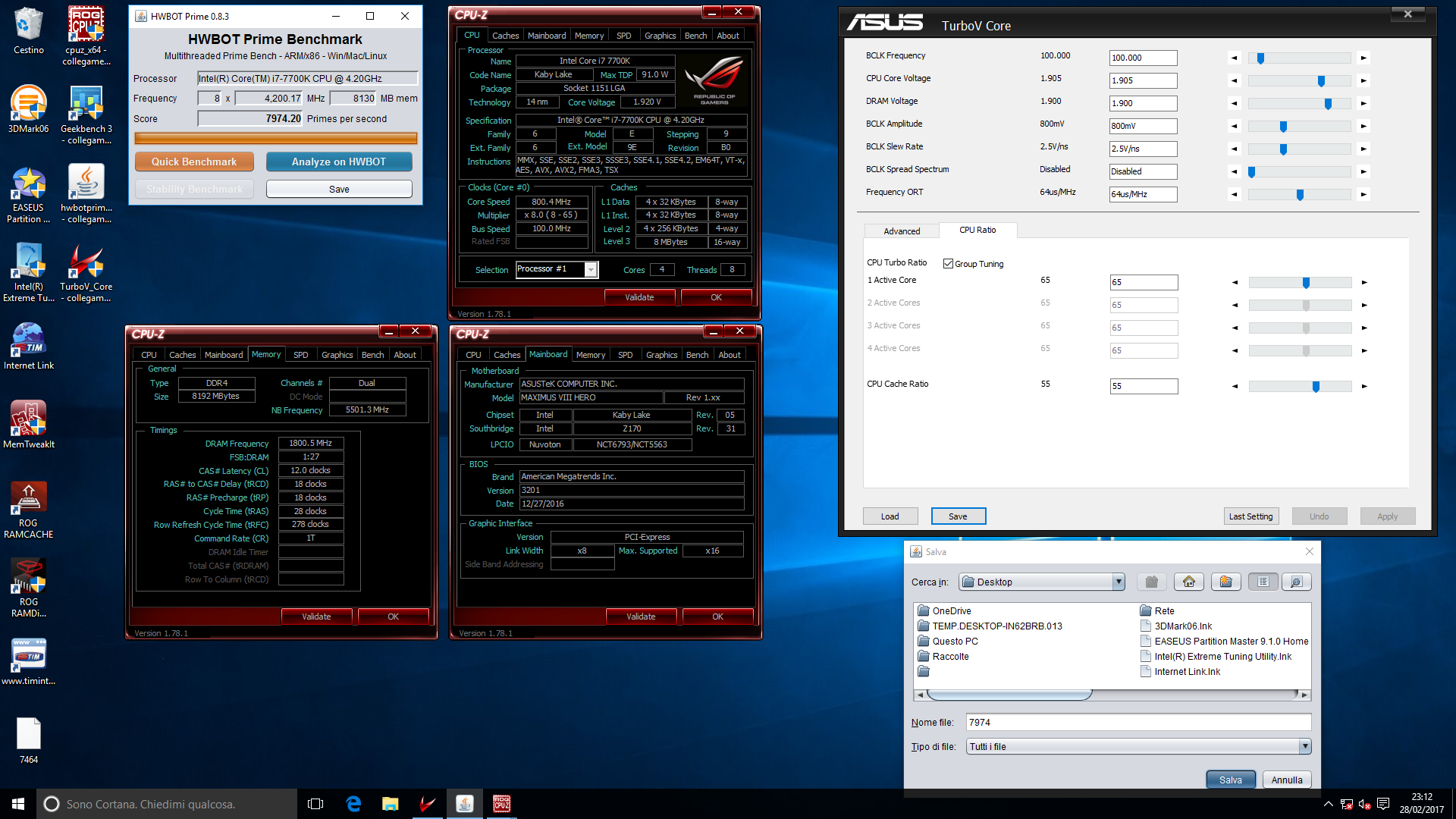Increase 1 Active Core ratio with right arrow

click(x=1364, y=282)
